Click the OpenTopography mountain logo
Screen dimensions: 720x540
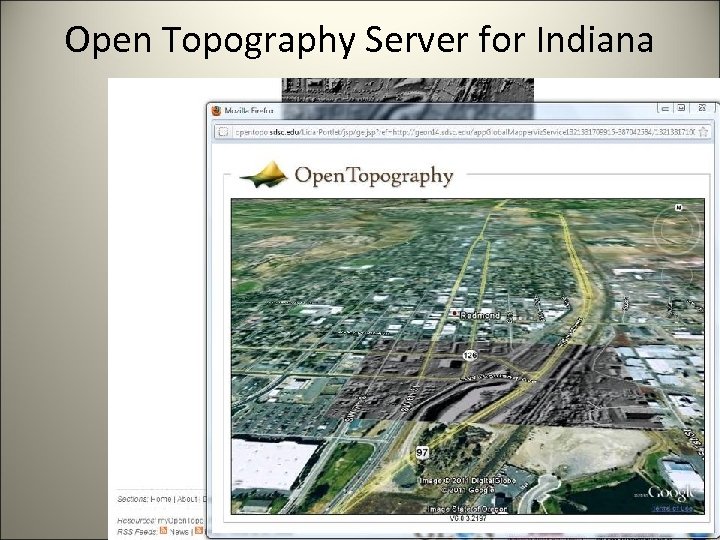(x=264, y=175)
